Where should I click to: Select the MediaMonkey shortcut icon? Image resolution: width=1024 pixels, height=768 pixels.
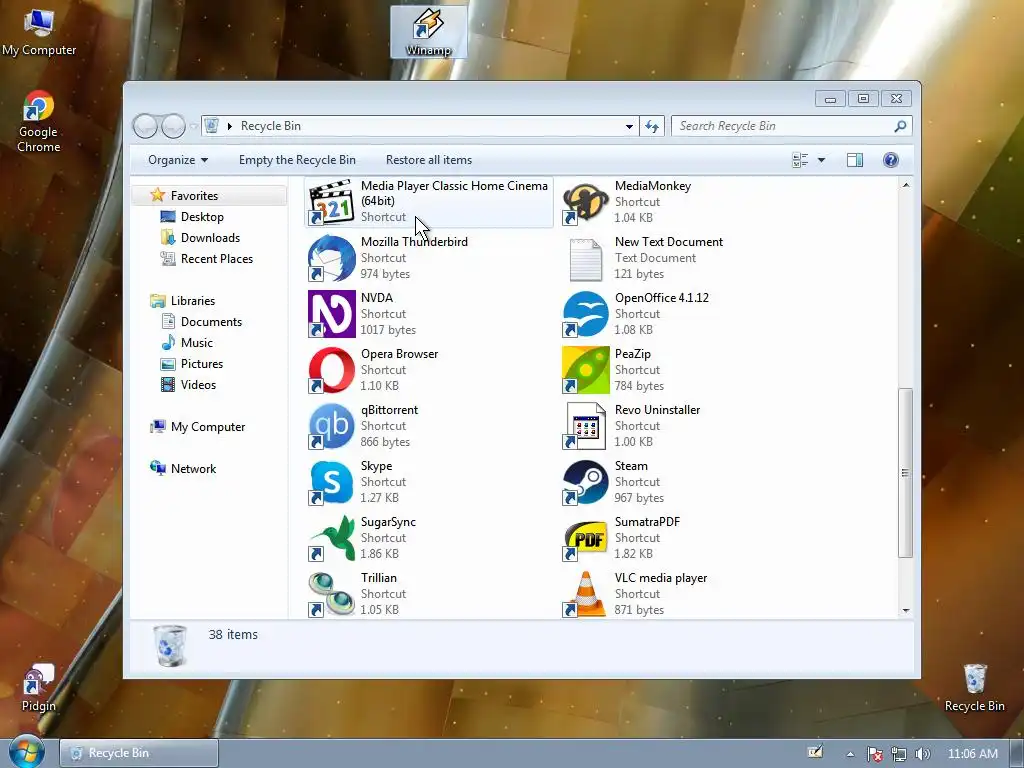[x=585, y=202]
